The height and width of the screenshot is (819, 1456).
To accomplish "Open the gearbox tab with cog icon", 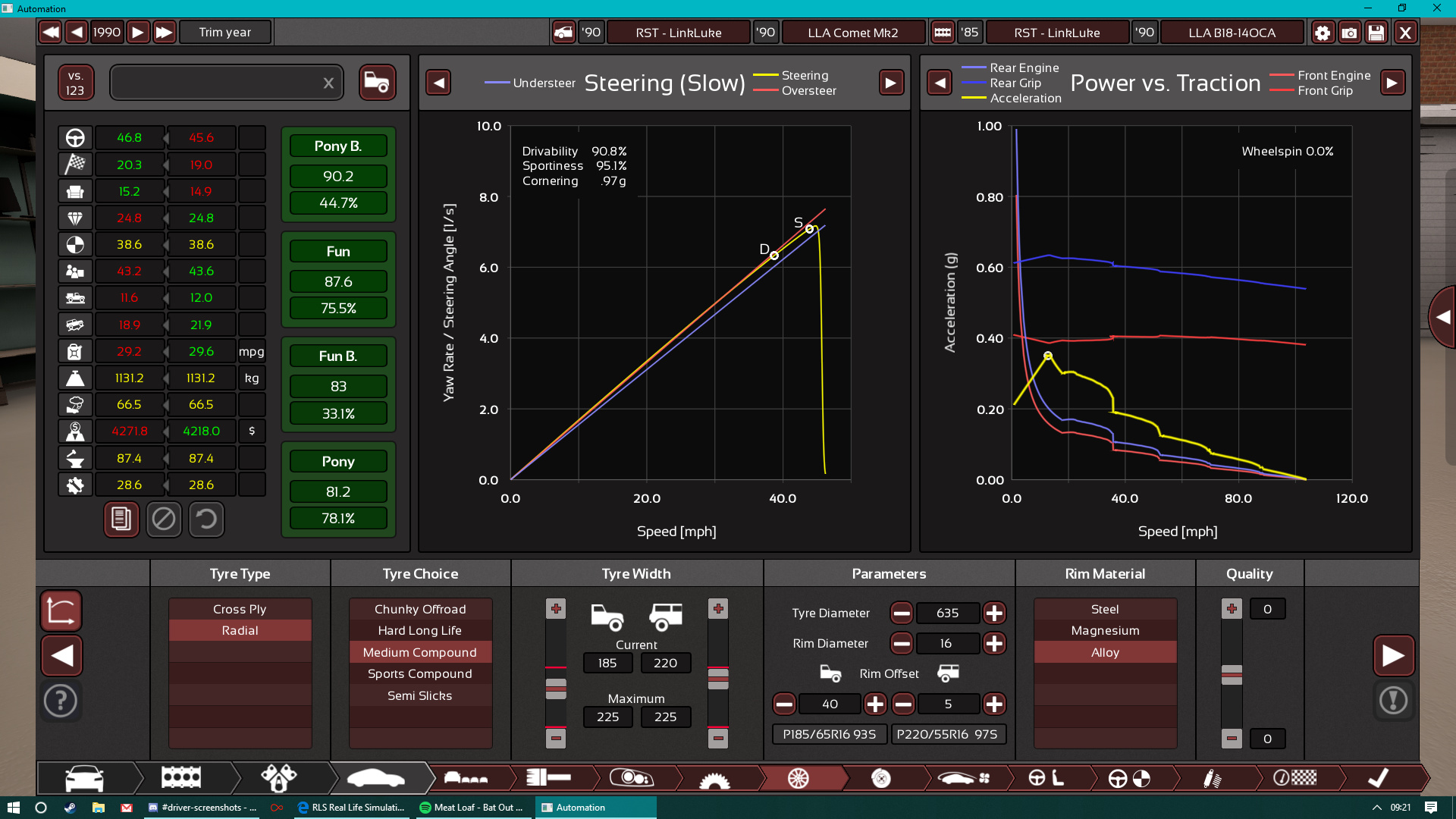I will coord(714,778).
